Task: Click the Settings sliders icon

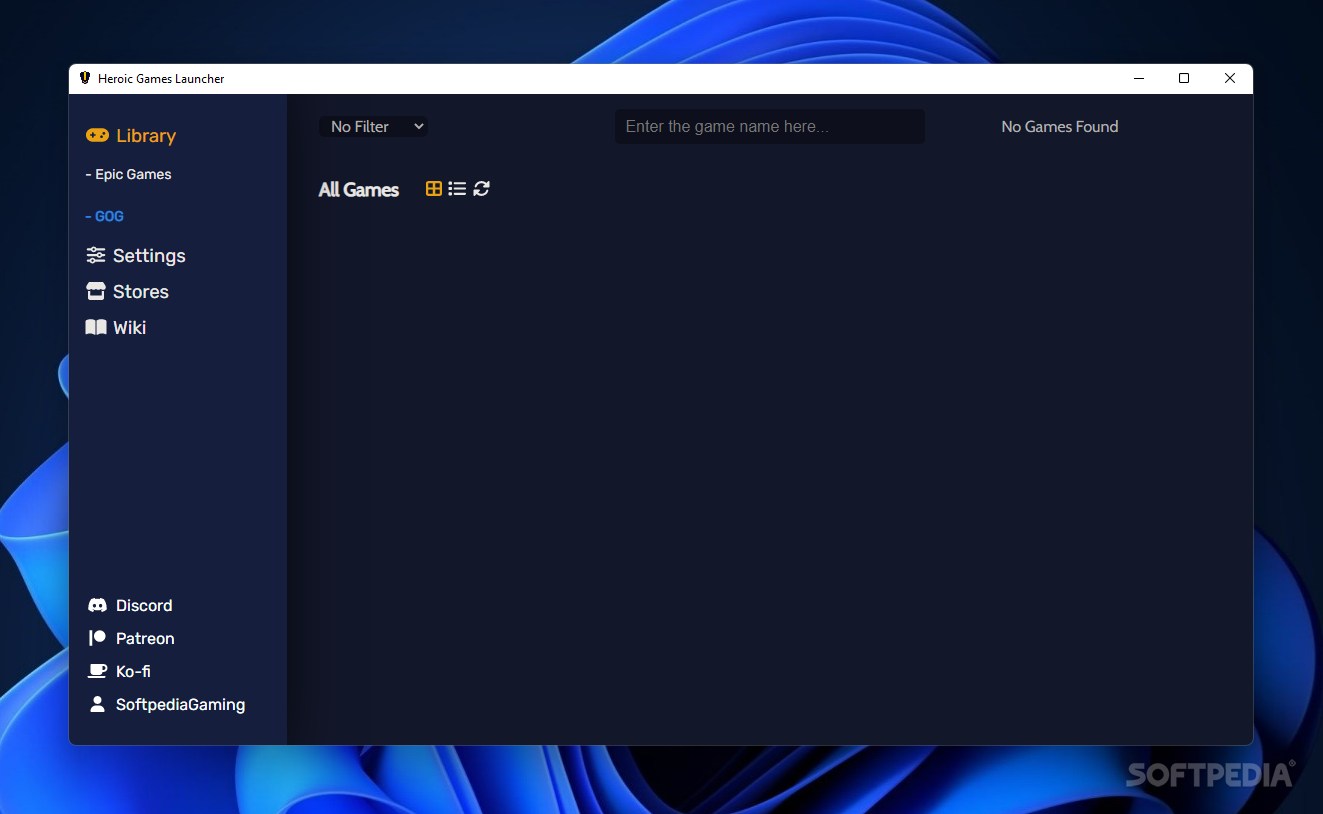Action: click(96, 255)
